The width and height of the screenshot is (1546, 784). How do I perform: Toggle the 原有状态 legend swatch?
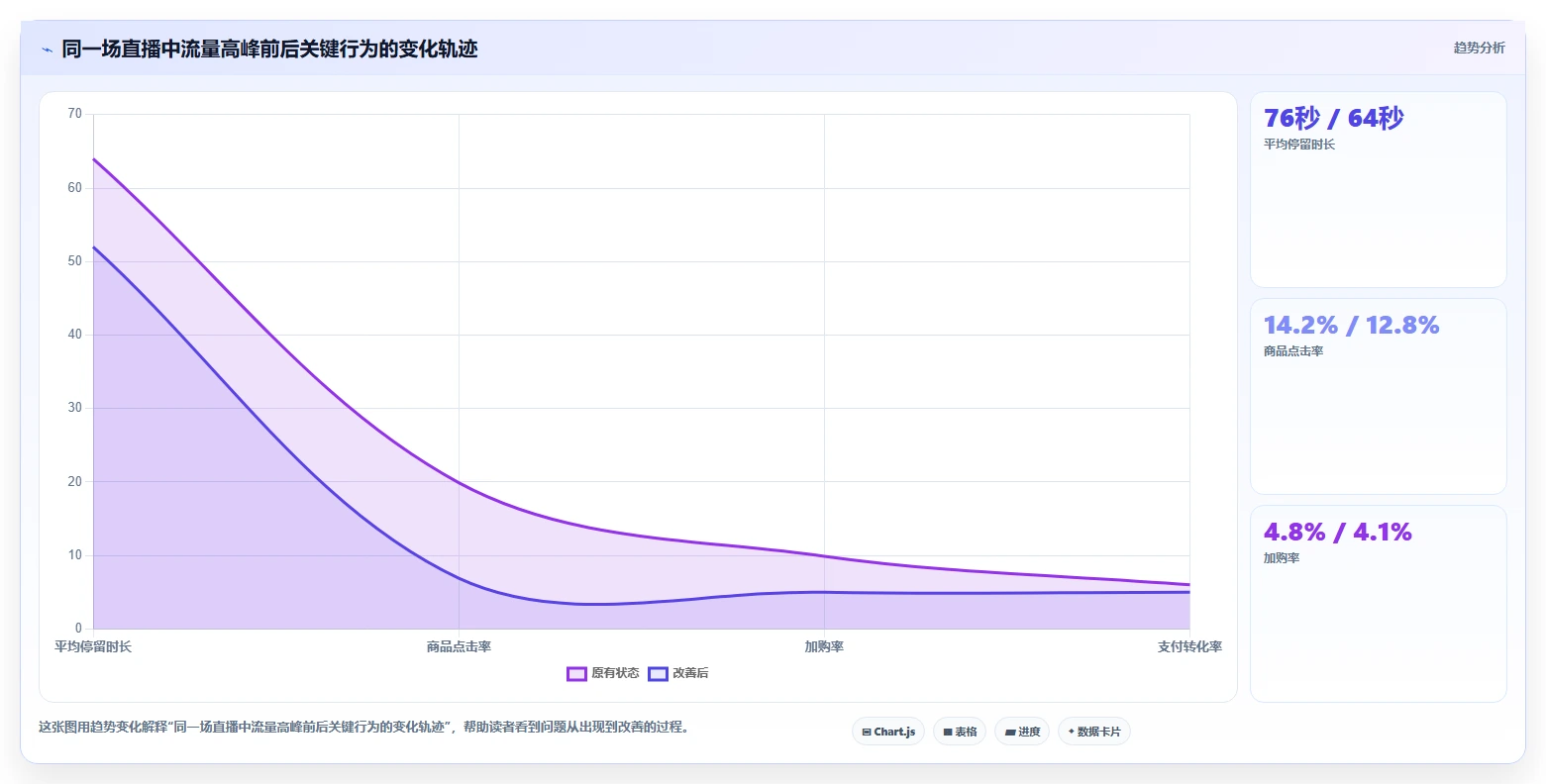pos(577,674)
